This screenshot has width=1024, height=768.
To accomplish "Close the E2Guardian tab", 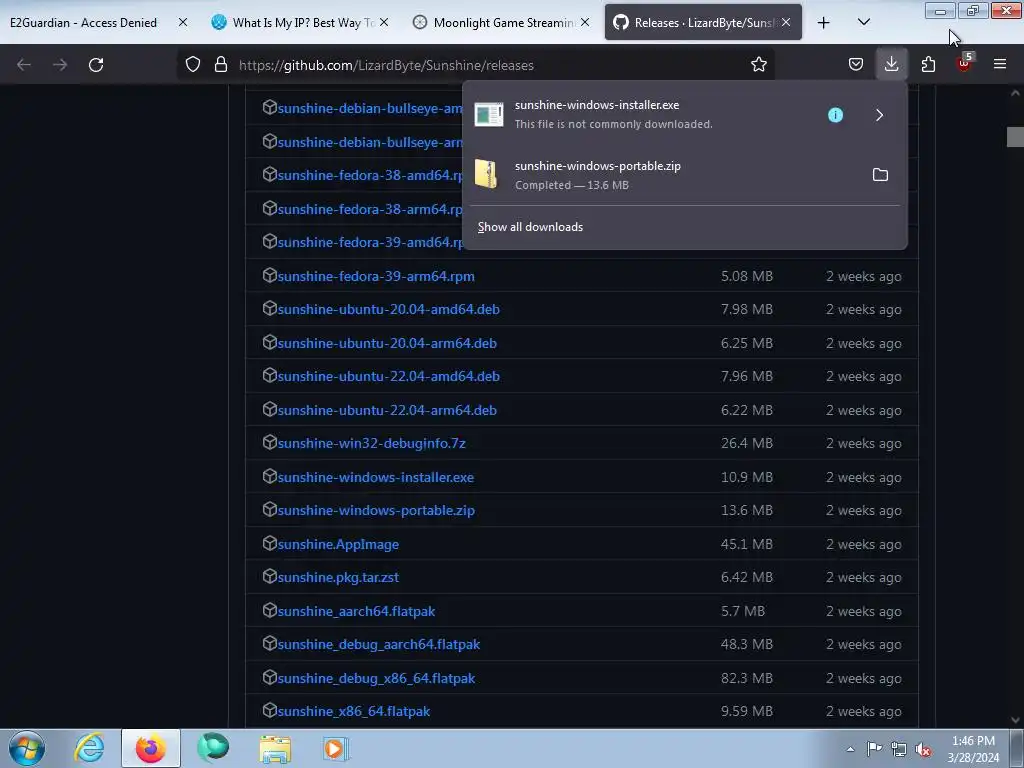I will (183, 22).
